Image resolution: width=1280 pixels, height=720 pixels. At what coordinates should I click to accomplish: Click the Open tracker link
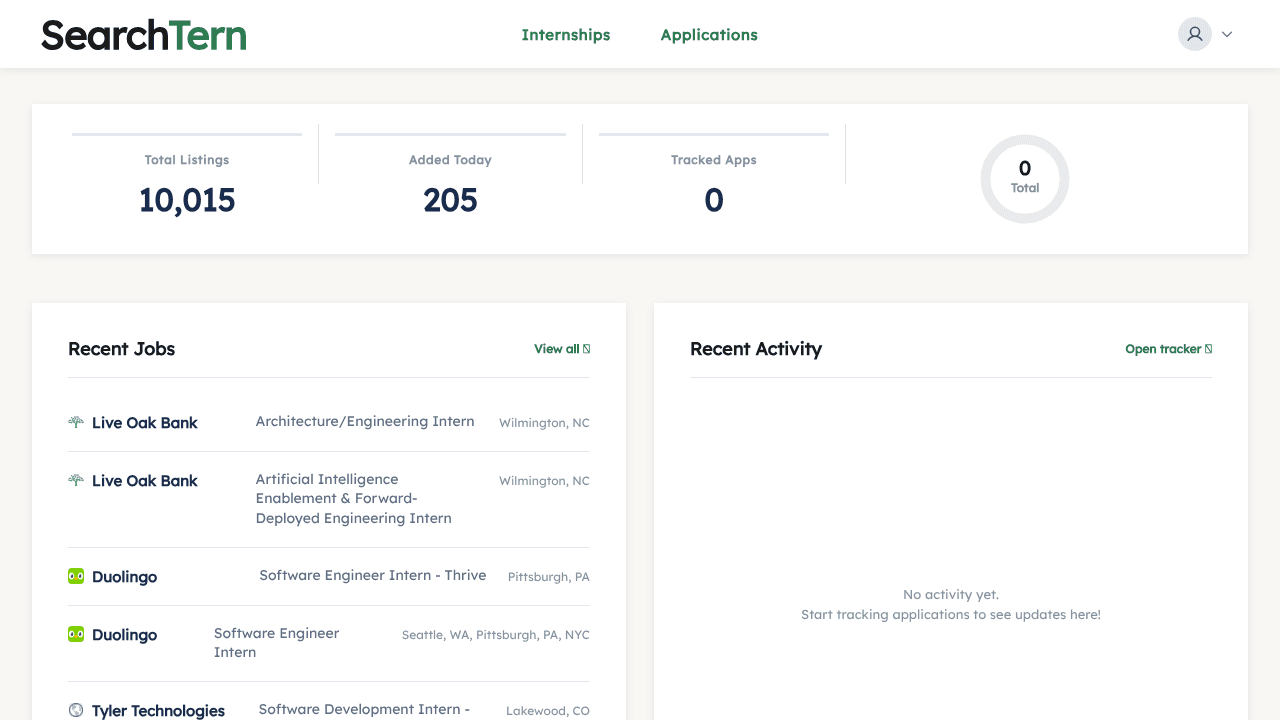pos(1169,349)
